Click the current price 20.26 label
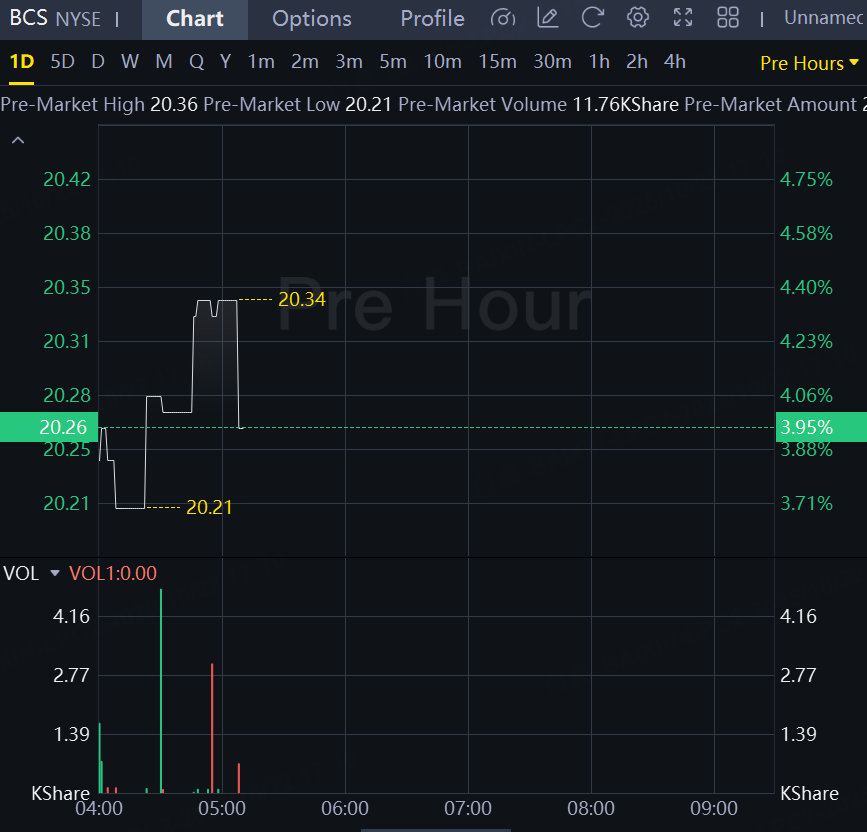 (x=49, y=427)
